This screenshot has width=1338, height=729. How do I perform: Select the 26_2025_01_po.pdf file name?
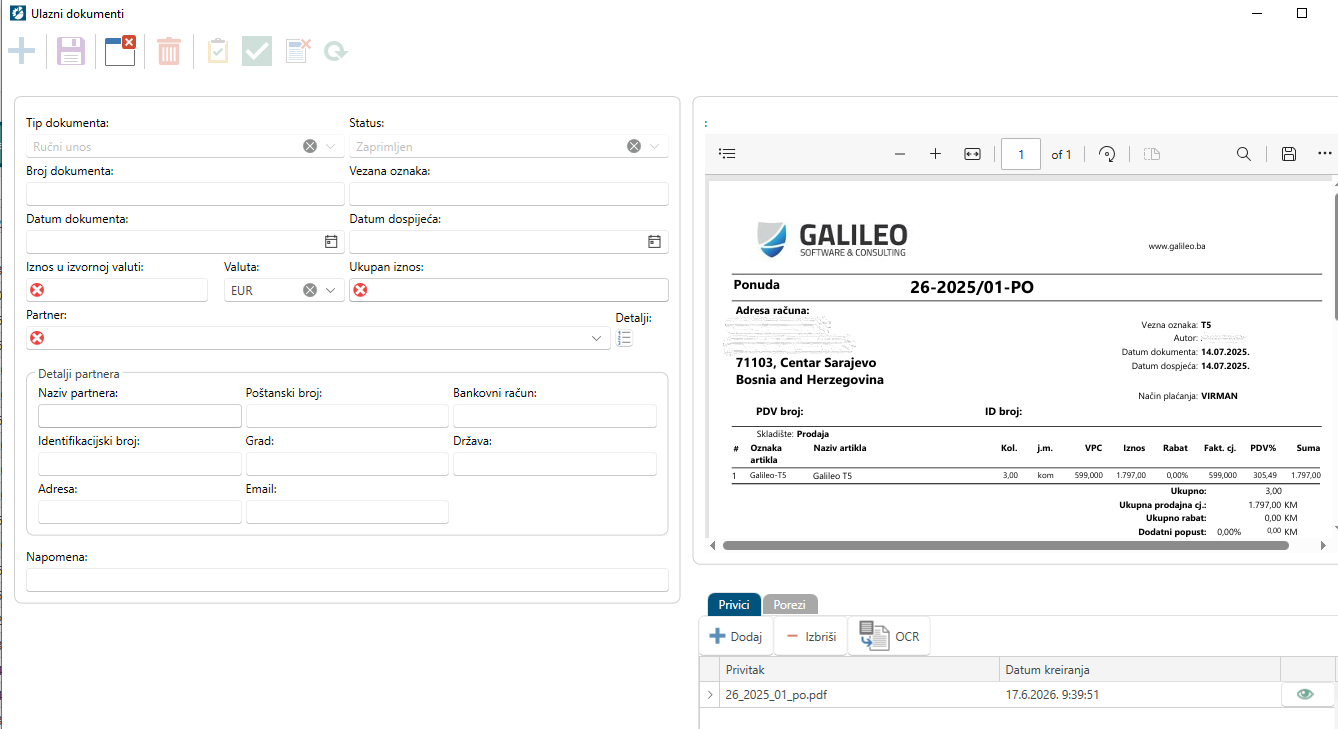click(x=776, y=694)
